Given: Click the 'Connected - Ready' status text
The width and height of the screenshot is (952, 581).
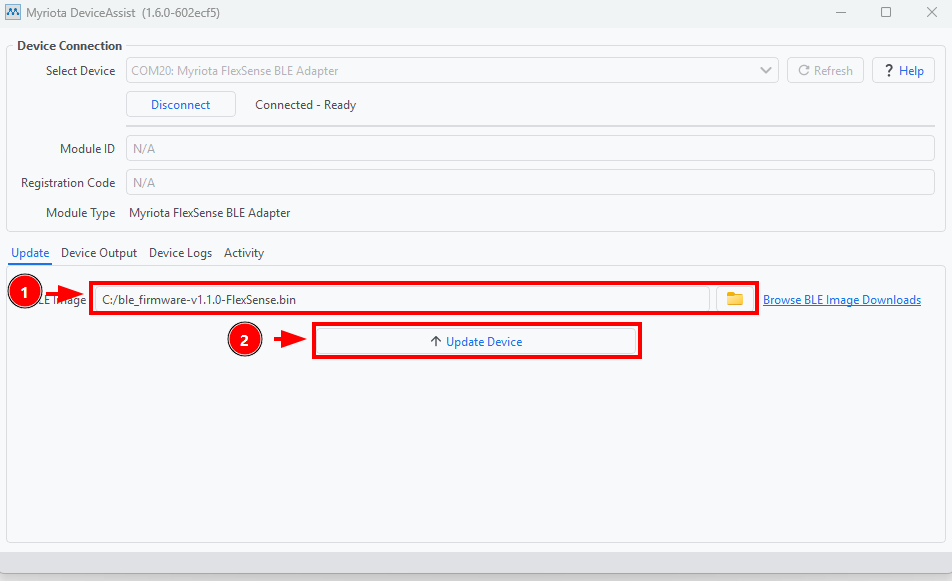Looking at the screenshot, I should tap(305, 105).
